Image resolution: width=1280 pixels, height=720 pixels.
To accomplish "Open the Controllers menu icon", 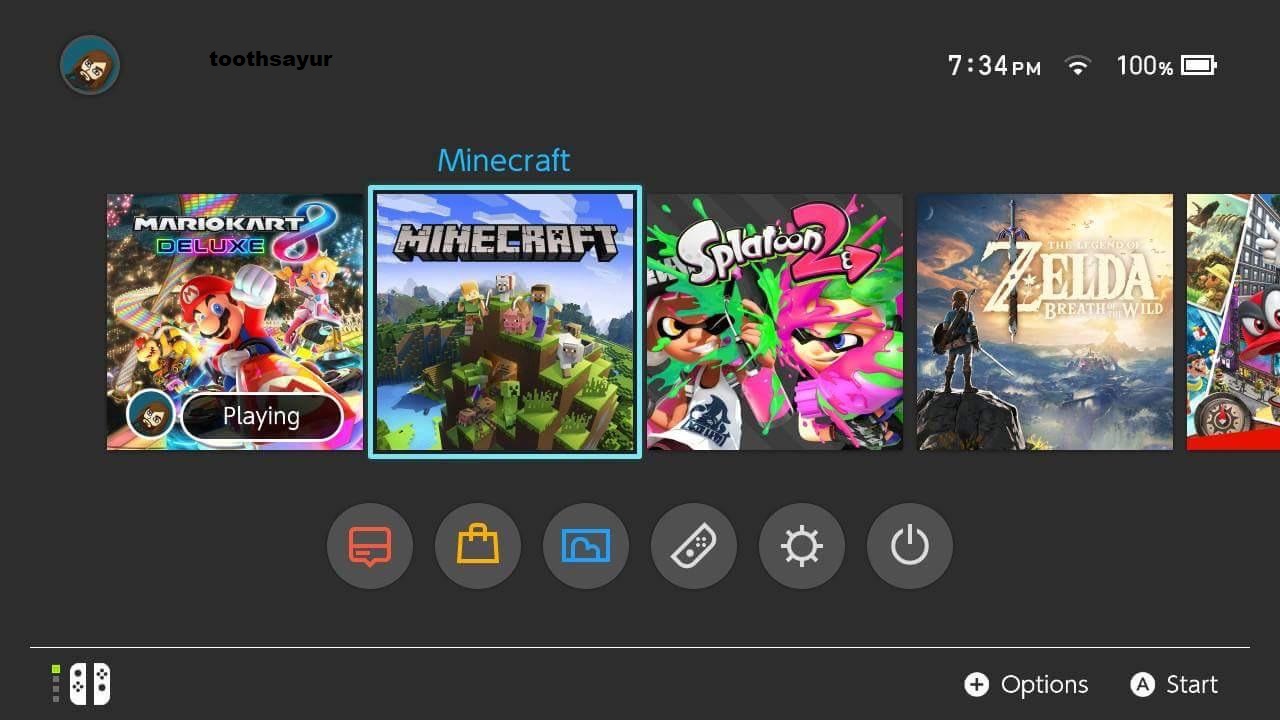I will [694, 546].
